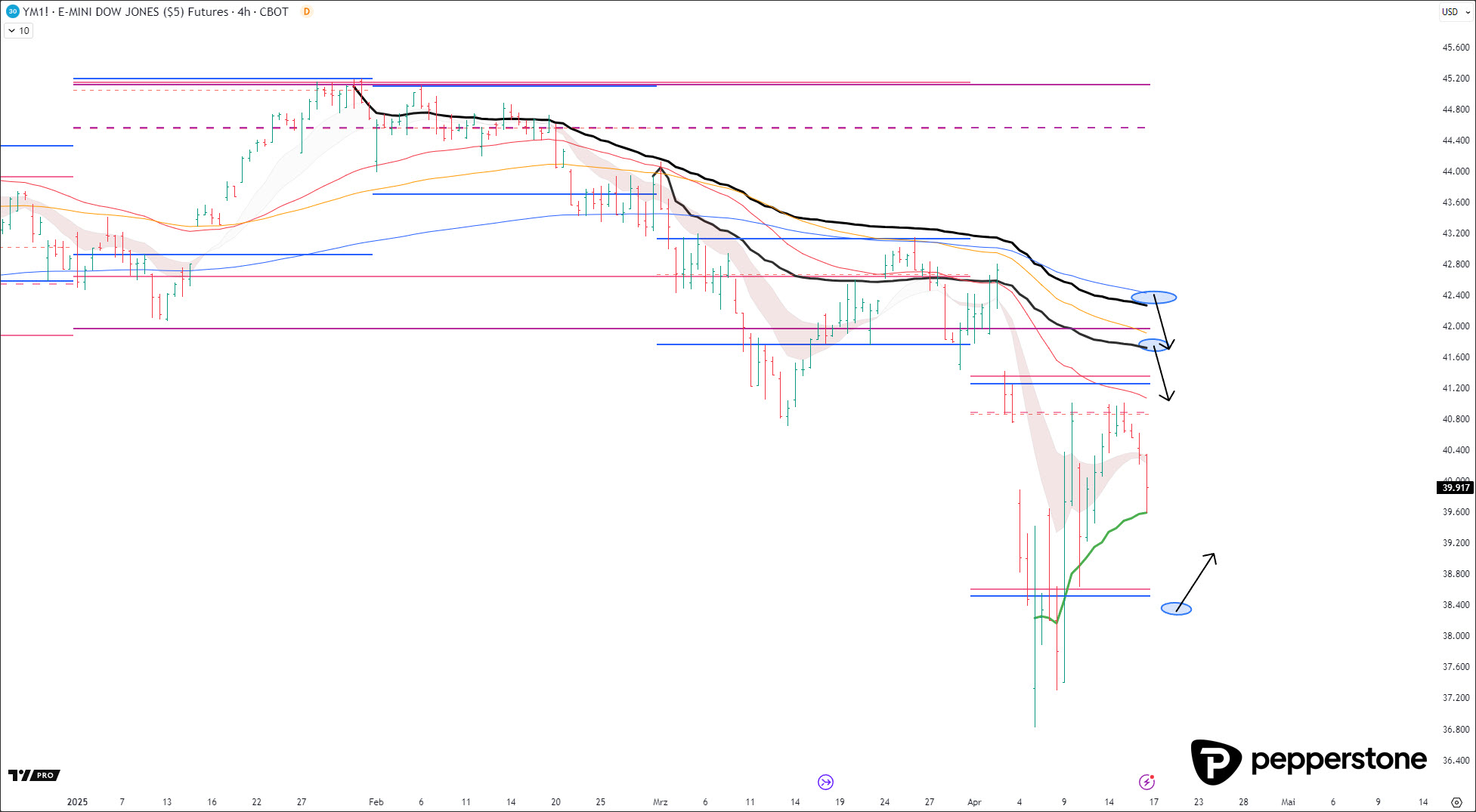Open the USD currency dropdown
Image resolution: width=1476 pixels, height=812 pixels.
(x=1448, y=12)
